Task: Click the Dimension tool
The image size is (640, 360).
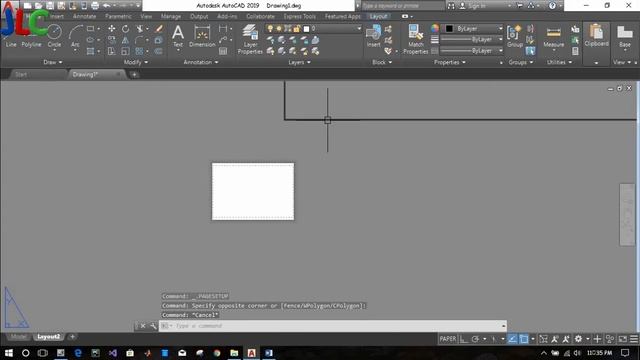Action: tap(202, 36)
